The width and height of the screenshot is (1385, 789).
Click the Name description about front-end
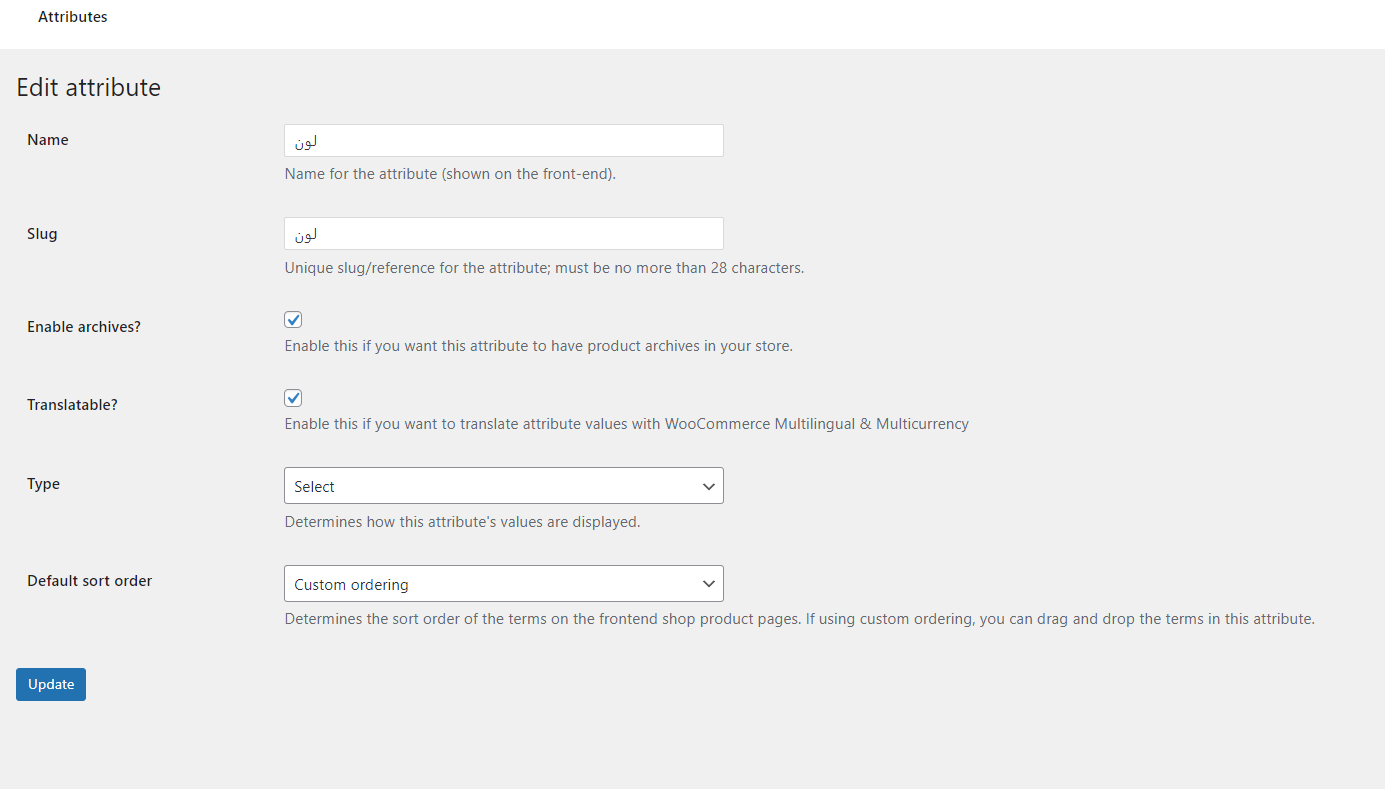click(450, 174)
